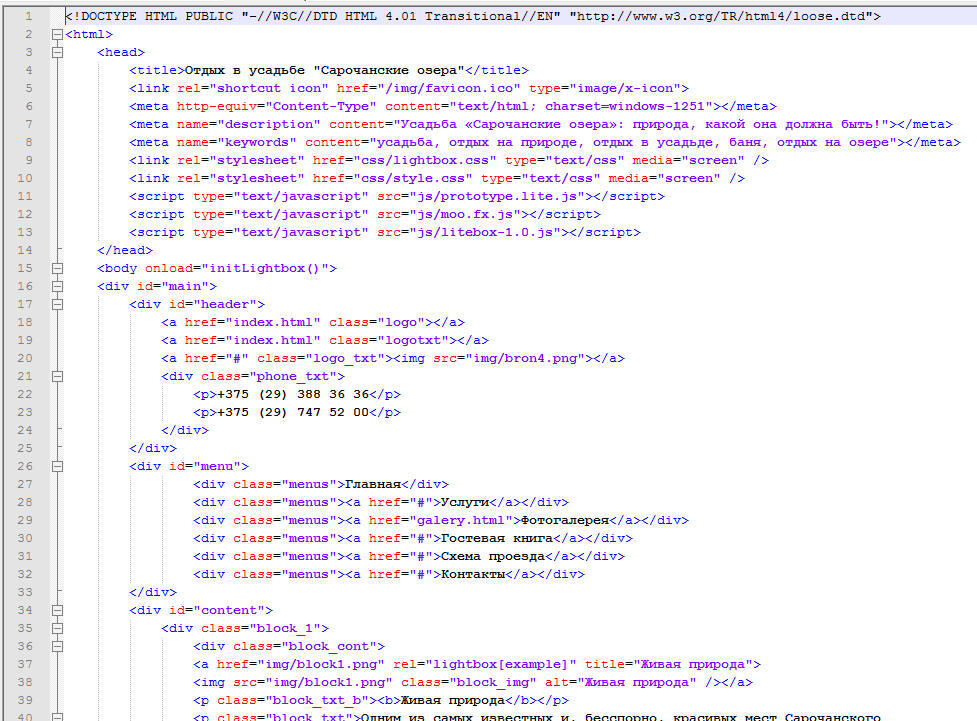Click the "js/litebox-1.0.js" src value

tap(488, 232)
